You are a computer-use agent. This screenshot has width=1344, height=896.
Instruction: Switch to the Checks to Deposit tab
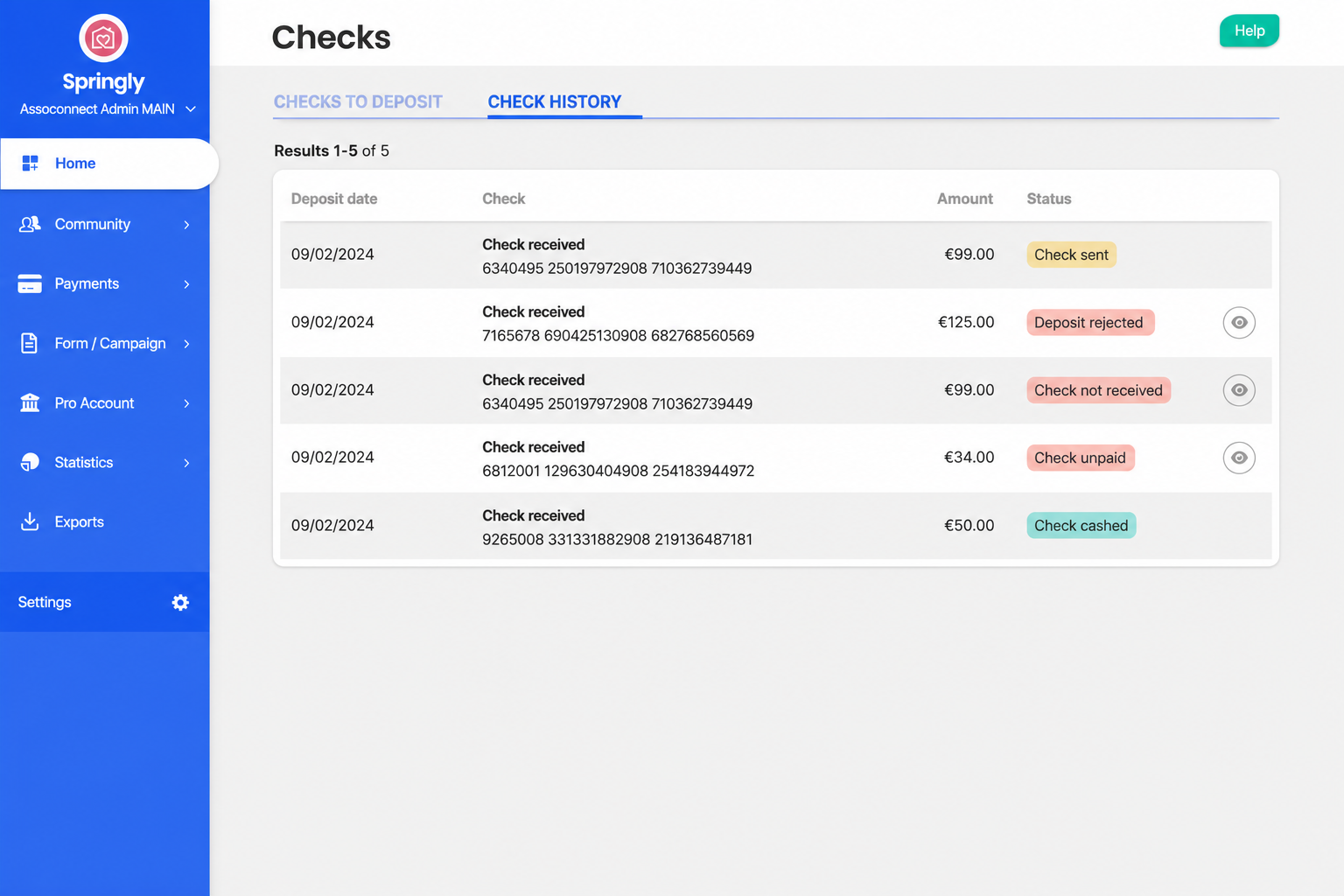pyautogui.click(x=358, y=102)
